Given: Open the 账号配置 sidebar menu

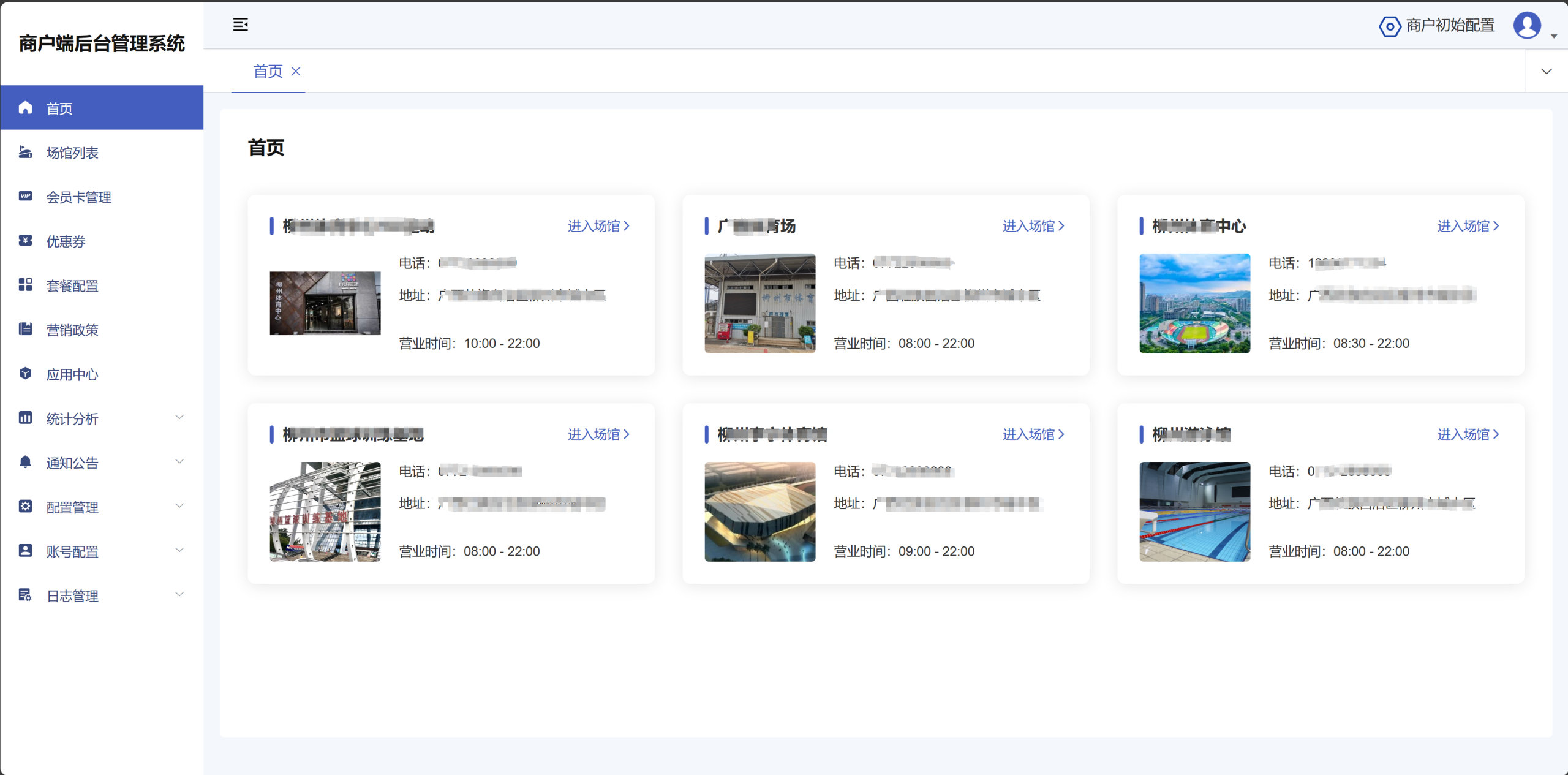Looking at the screenshot, I should coord(72,551).
